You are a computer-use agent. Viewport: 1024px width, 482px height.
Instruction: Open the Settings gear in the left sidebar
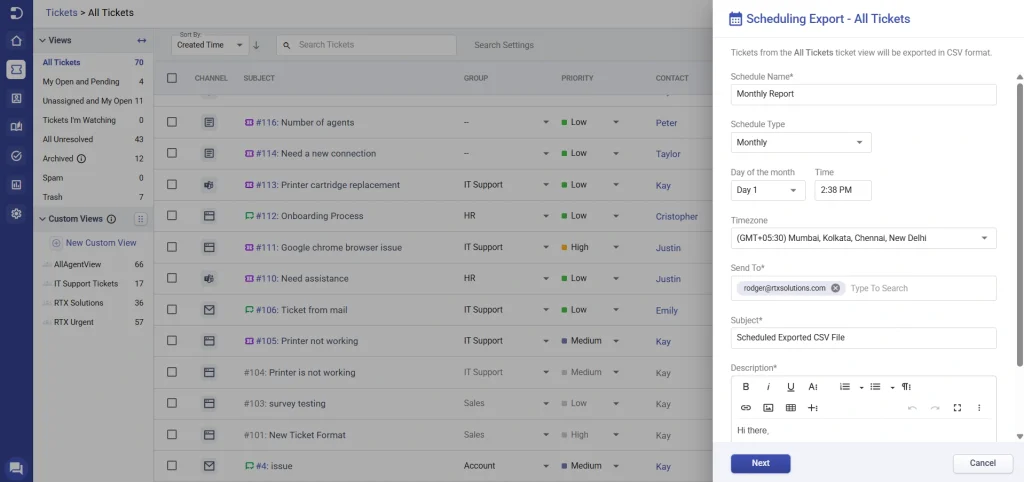click(16, 214)
